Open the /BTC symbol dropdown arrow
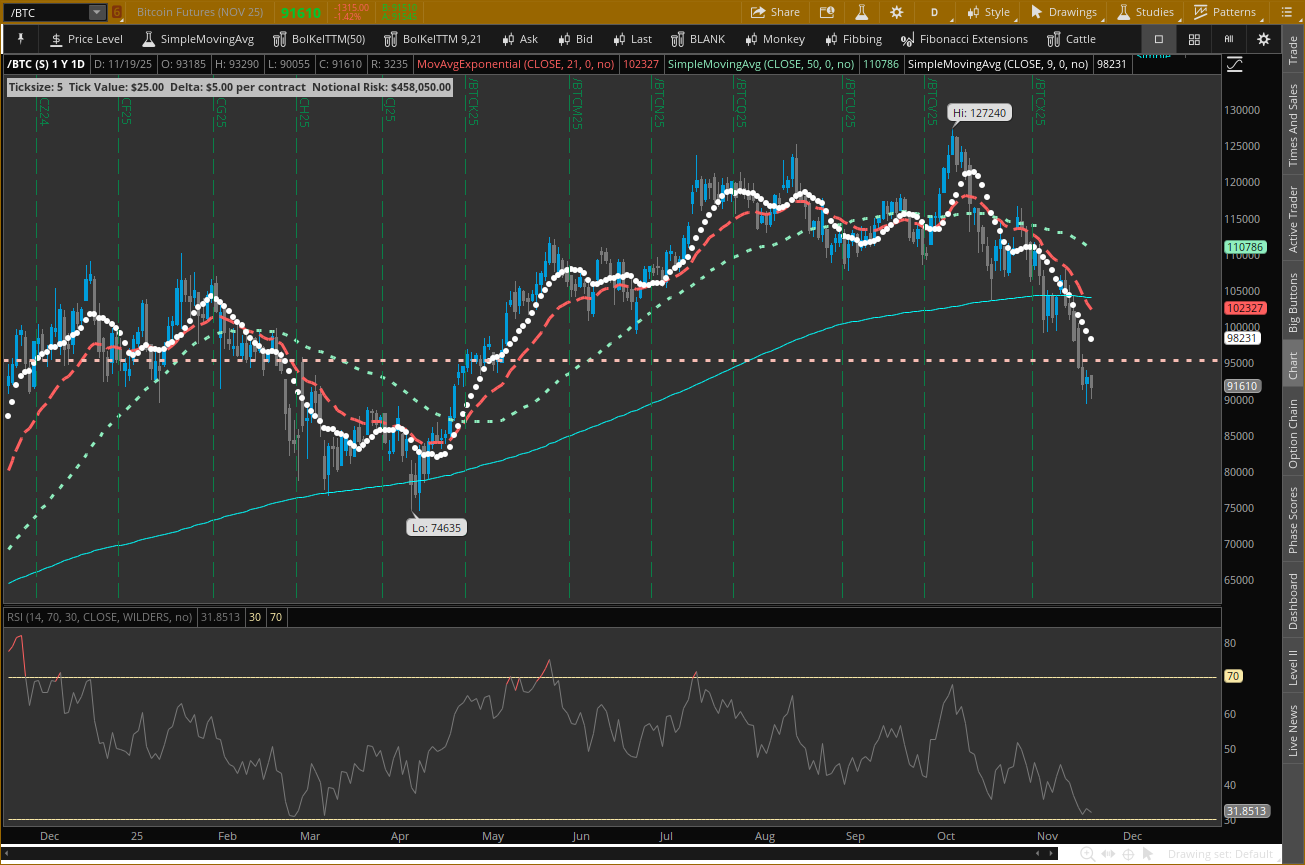This screenshot has height=865, width=1305. (x=96, y=12)
